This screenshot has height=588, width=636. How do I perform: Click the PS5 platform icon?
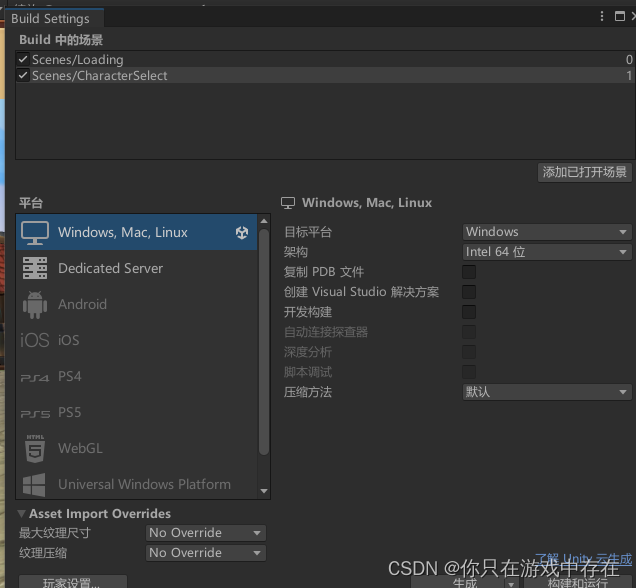[35, 413]
